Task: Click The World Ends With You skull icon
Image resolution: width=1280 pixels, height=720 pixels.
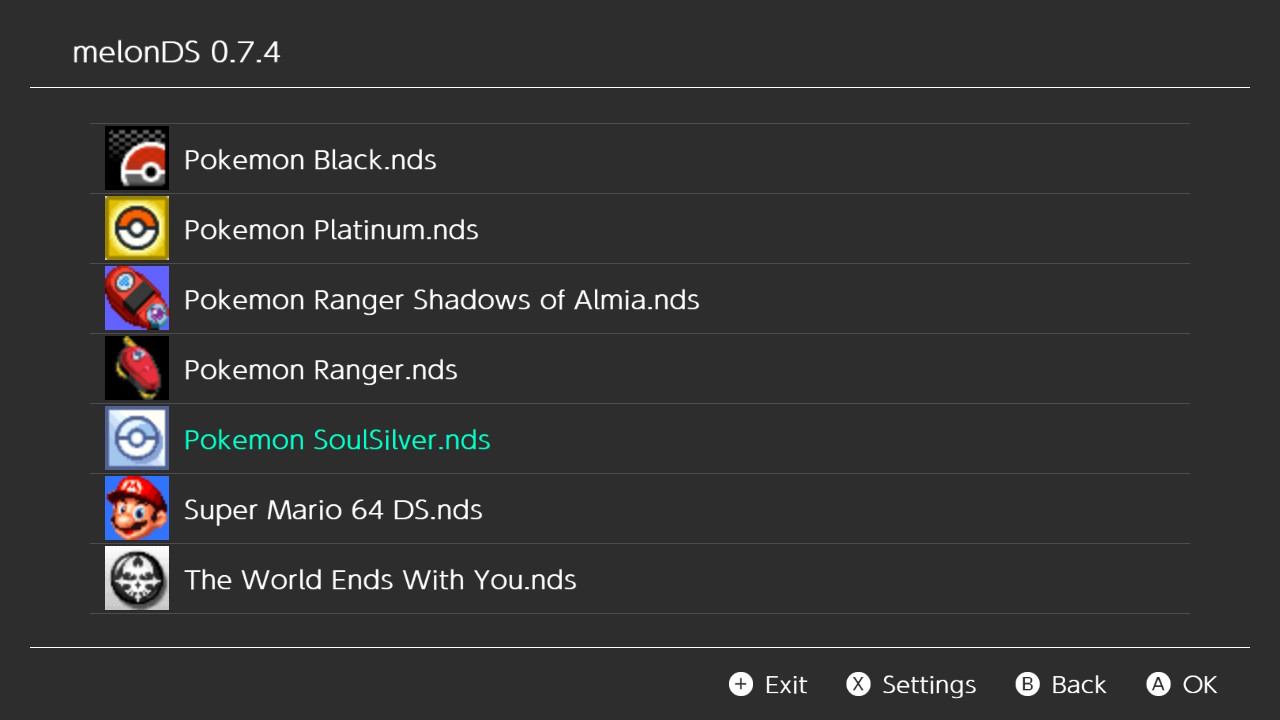Action: point(137,579)
